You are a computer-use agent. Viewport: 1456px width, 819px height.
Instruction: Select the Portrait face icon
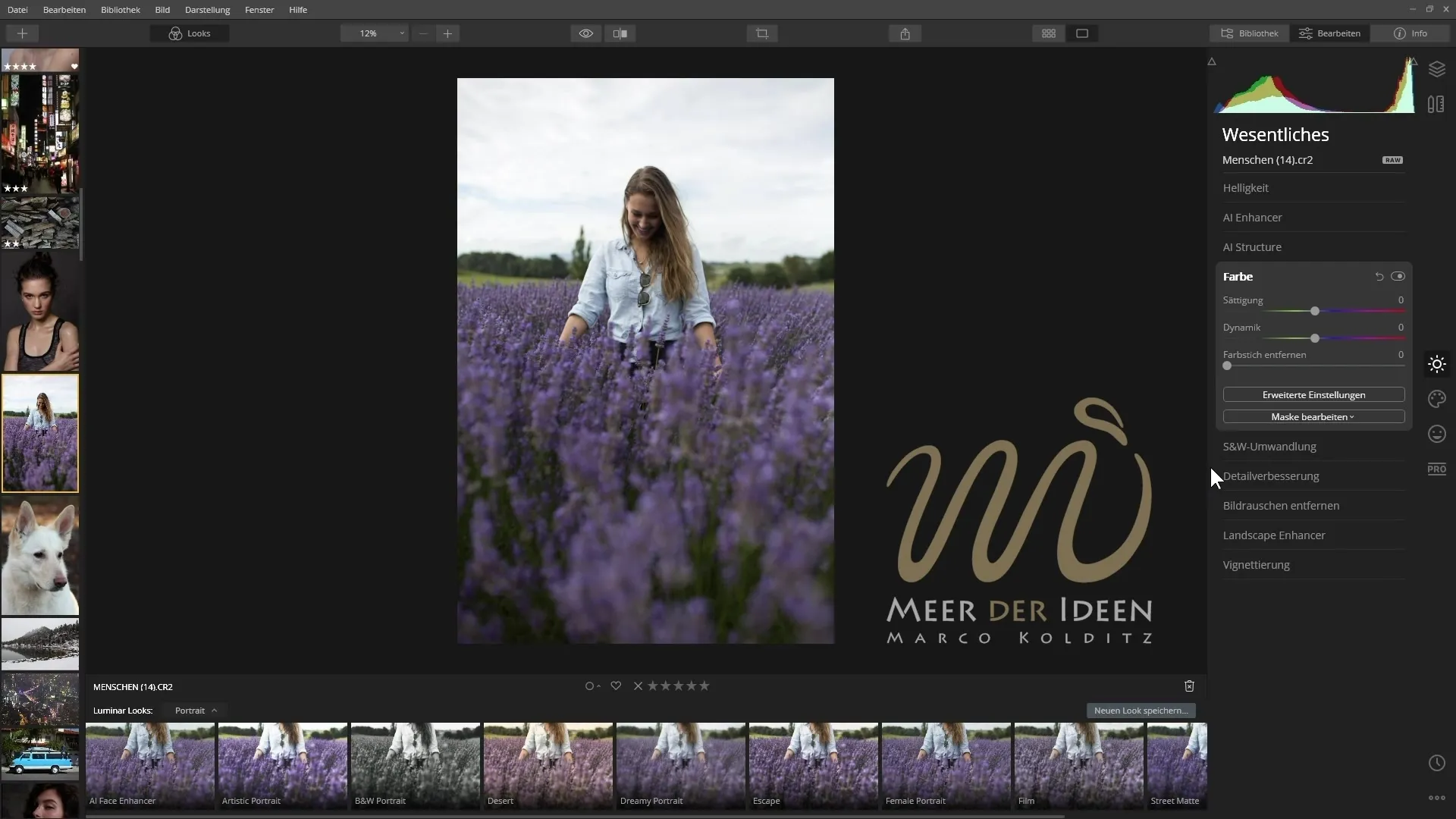point(1436,434)
